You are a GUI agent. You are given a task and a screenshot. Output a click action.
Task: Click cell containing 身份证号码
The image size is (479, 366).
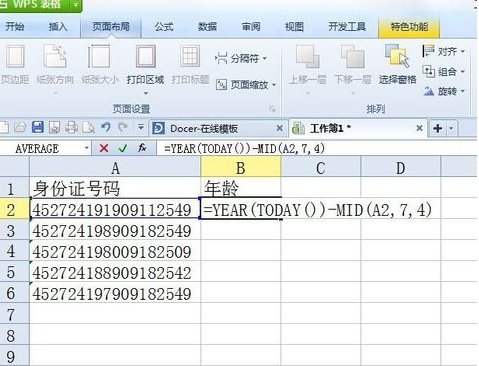[x=115, y=188]
